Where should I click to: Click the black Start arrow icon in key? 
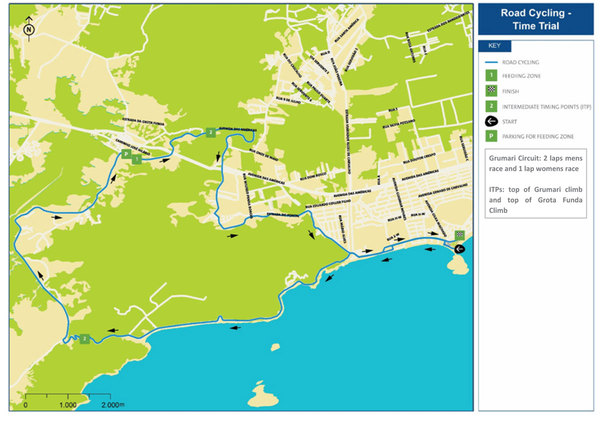(491, 120)
